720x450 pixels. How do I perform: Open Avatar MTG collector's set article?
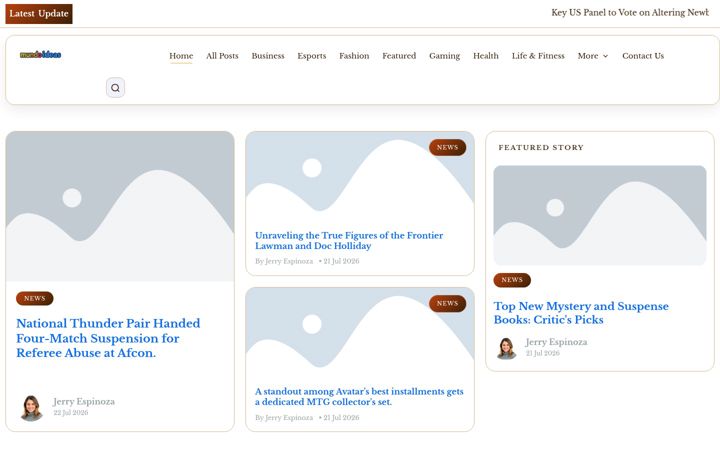pos(359,397)
